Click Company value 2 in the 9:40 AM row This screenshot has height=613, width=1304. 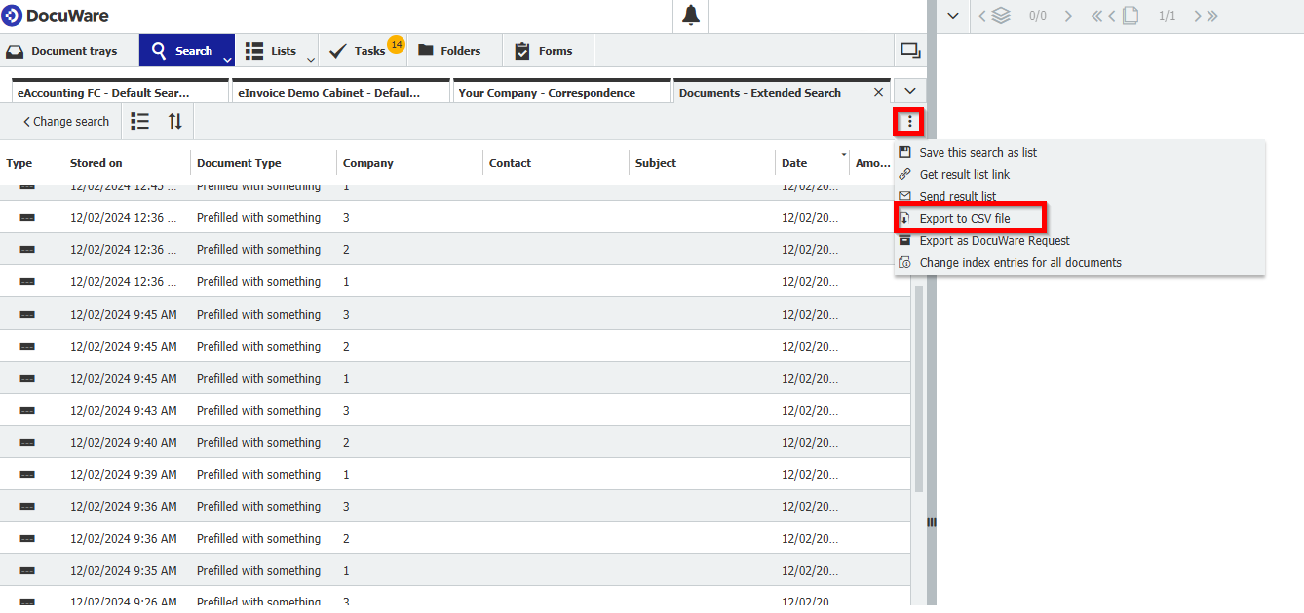click(346, 442)
